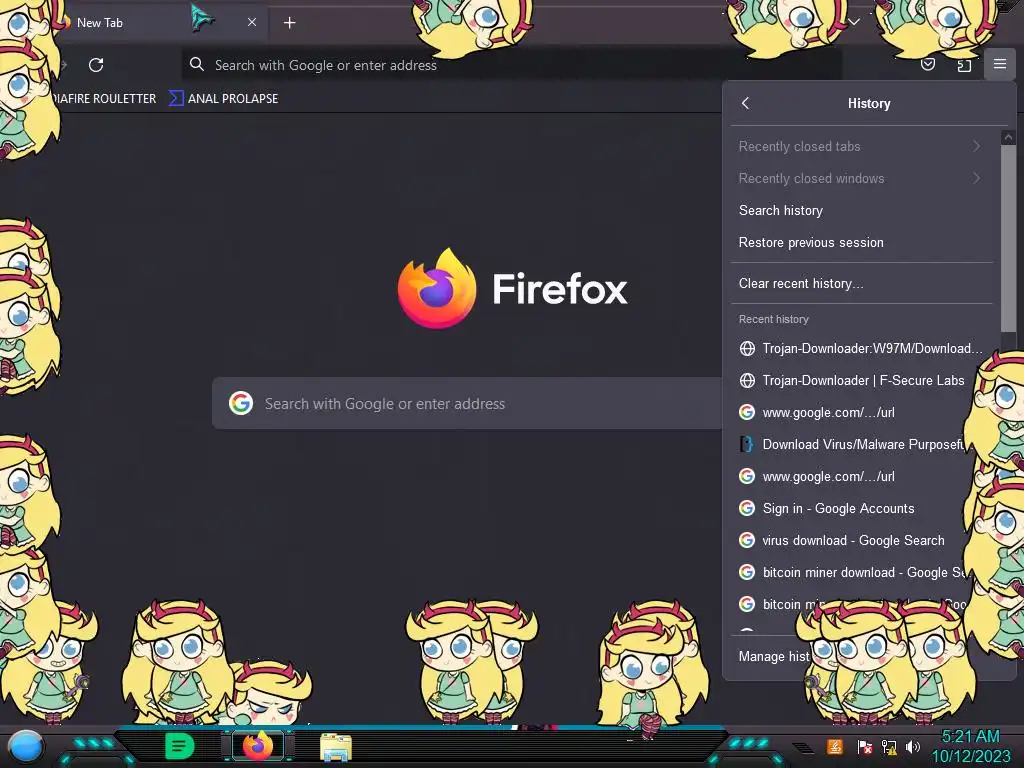Viewport: 1024px width, 768px height.
Task: Click the Firefox logo on the page
Action: [437, 289]
